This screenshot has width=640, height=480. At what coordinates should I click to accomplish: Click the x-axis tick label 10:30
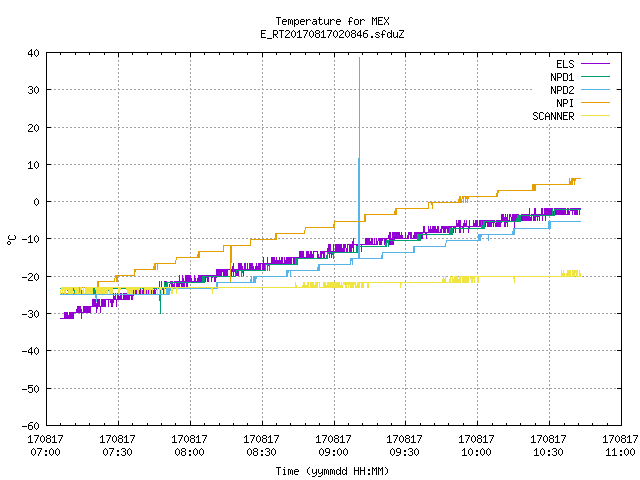(x=548, y=452)
